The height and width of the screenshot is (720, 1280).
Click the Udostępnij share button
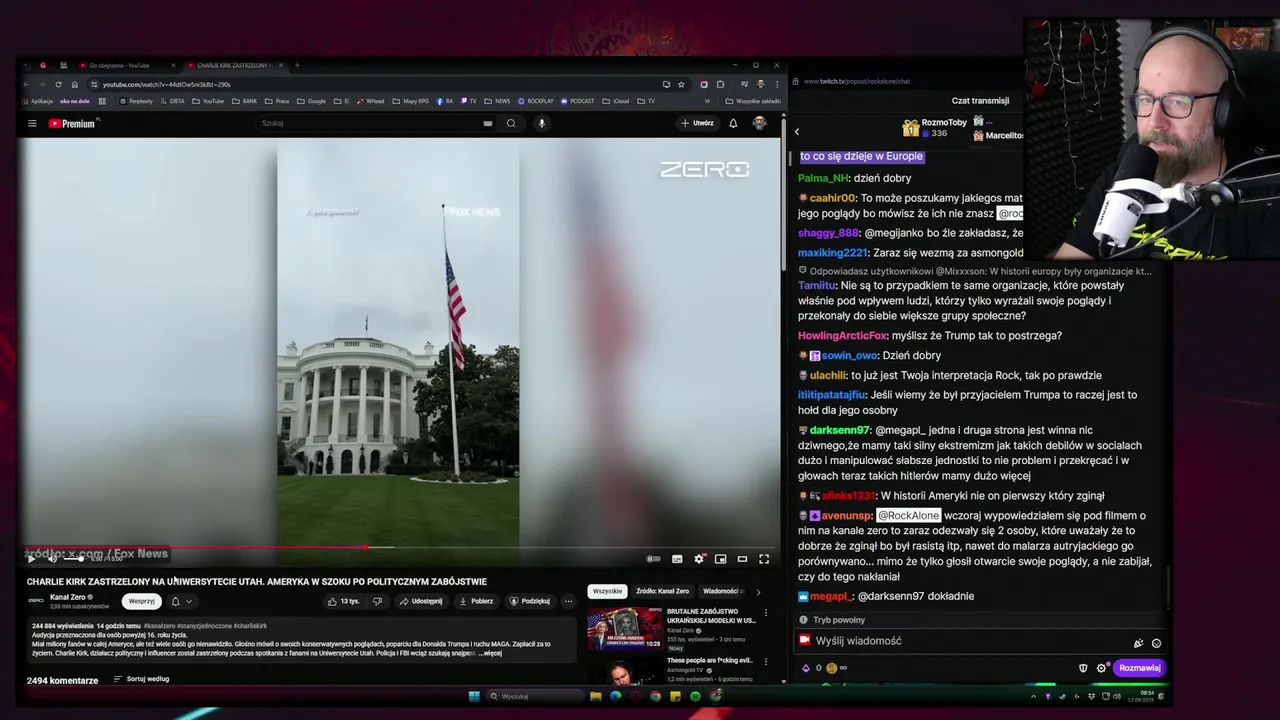pos(420,601)
